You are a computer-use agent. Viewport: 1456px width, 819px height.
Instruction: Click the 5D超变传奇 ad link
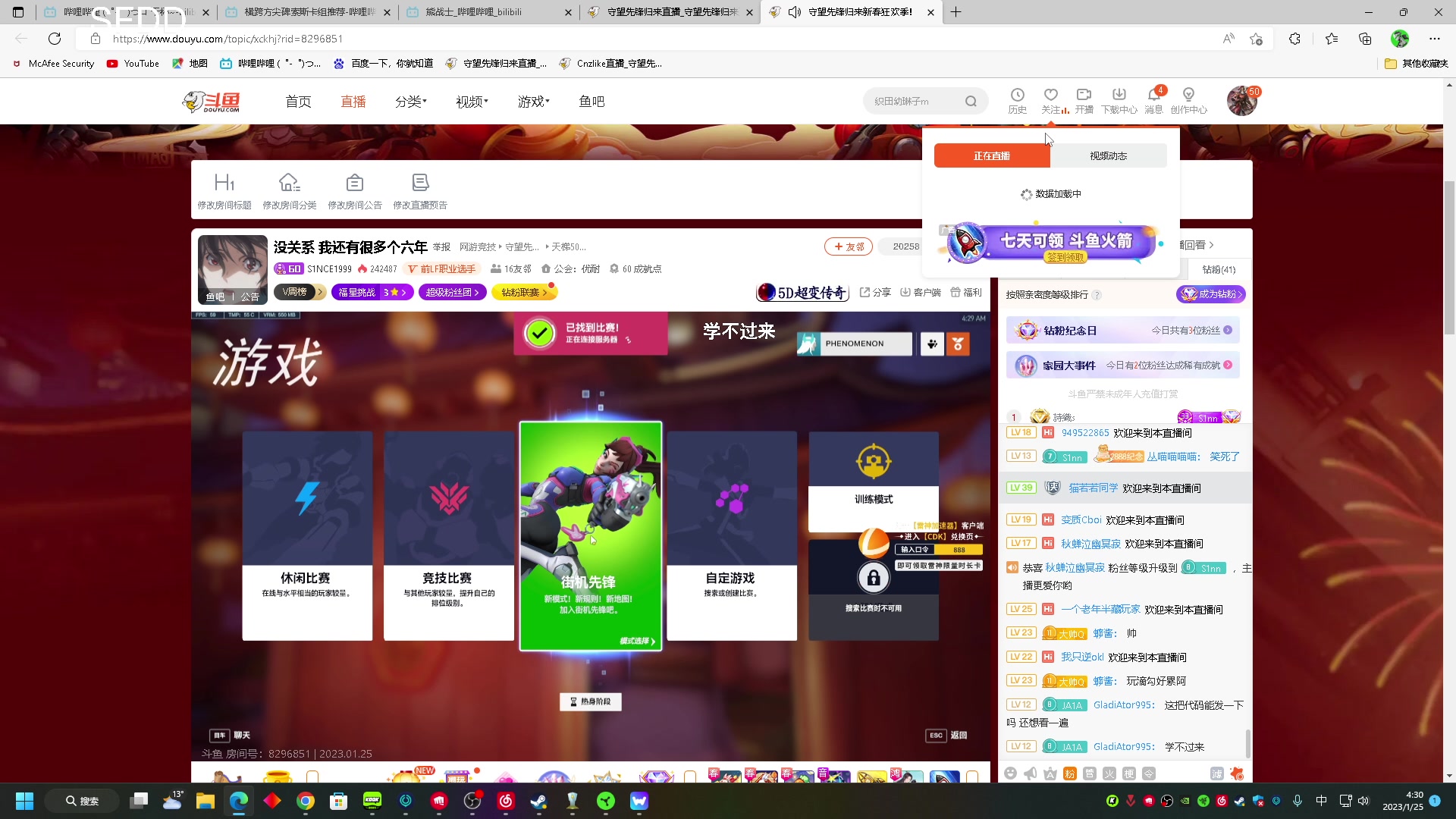pos(802,292)
